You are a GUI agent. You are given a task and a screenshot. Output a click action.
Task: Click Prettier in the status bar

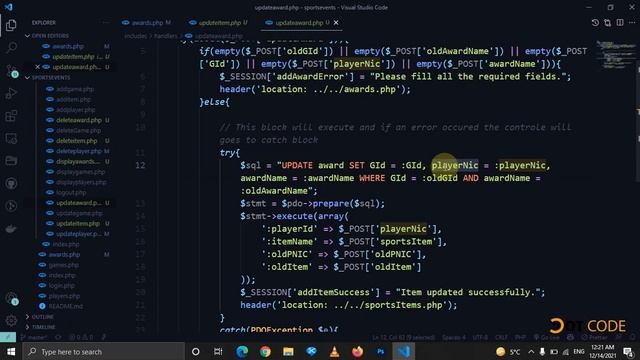[595, 338]
